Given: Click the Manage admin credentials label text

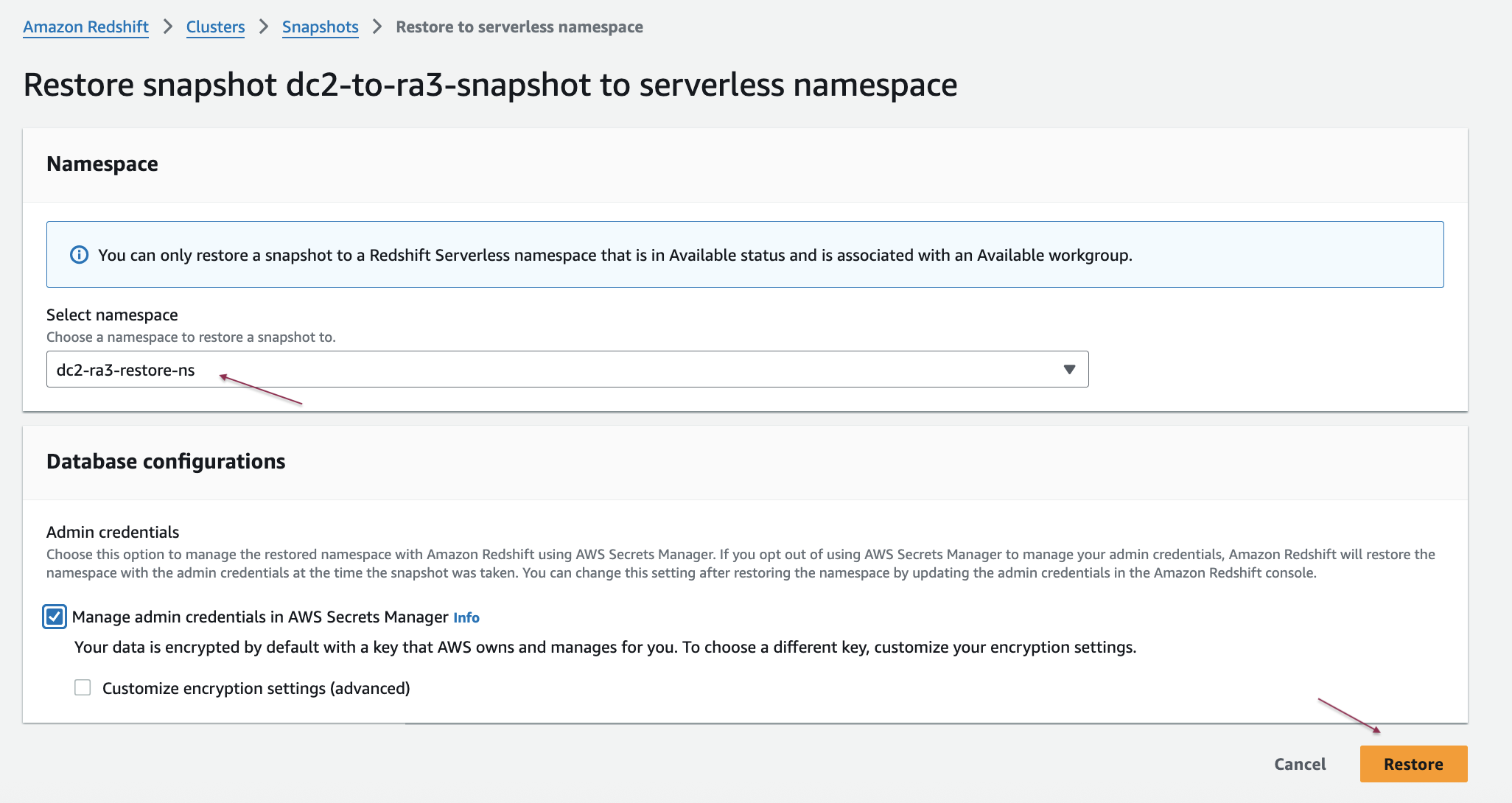Looking at the screenshot, I should click(259, 617).
